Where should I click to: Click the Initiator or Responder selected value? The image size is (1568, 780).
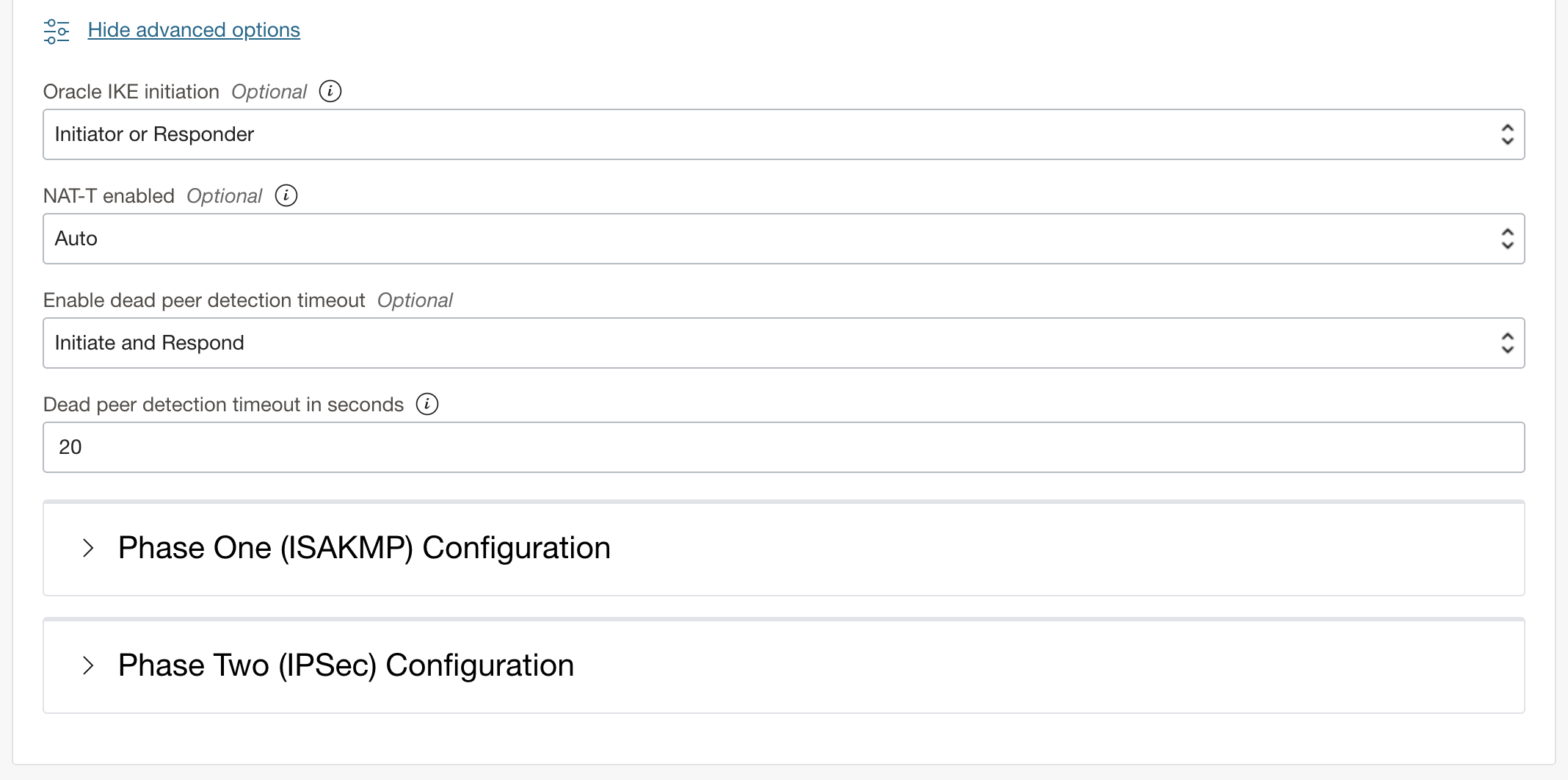coord(153,134)
